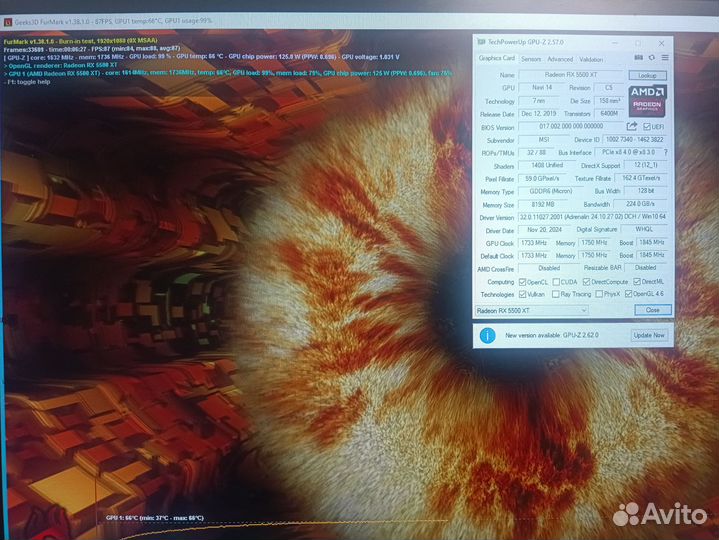Click the Shaders value 1408 Unified
Viewport: 719px width, 540px height.
(x=547, y=165)
